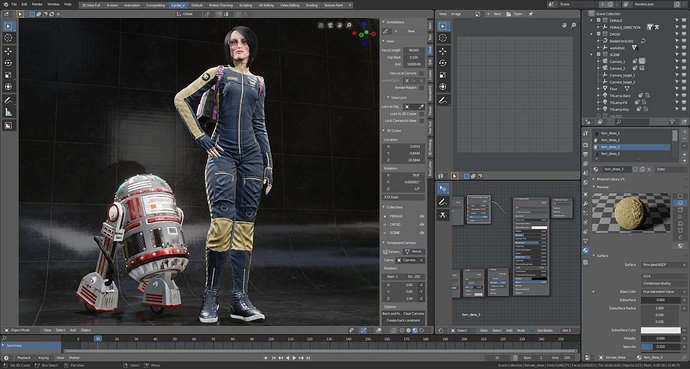Click the Camera_1 object icon in outliner
Screen dimensions: 690x369
(606, 62)
